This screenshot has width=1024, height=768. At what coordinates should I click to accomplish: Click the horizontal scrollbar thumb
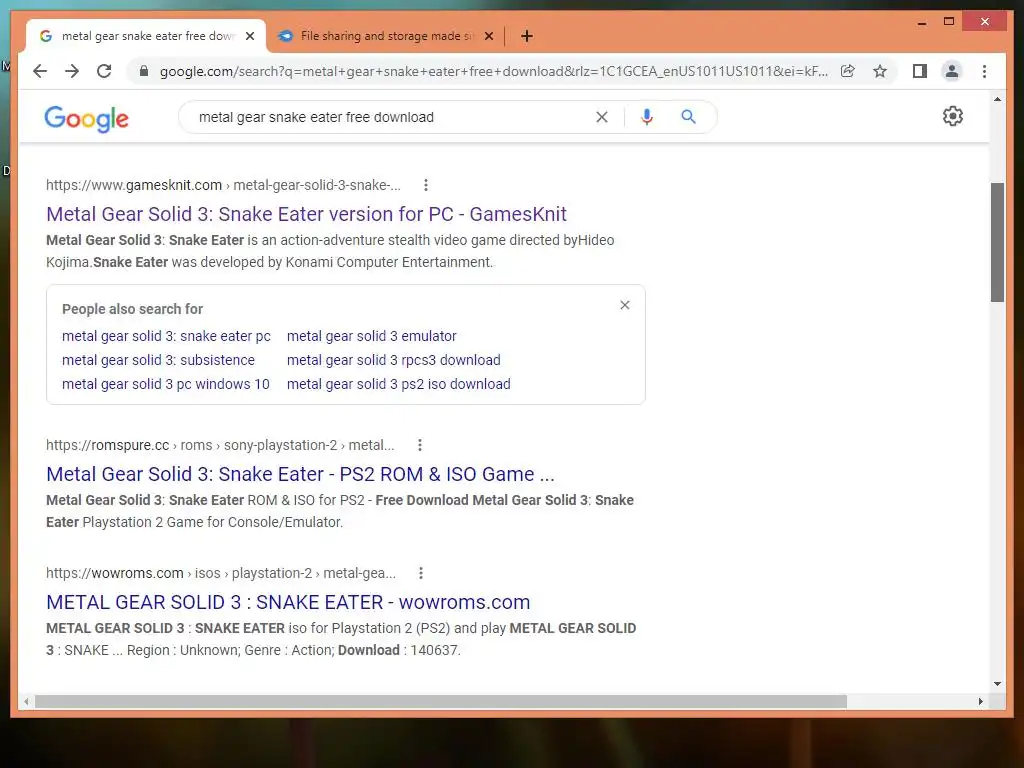coord(441,701)
